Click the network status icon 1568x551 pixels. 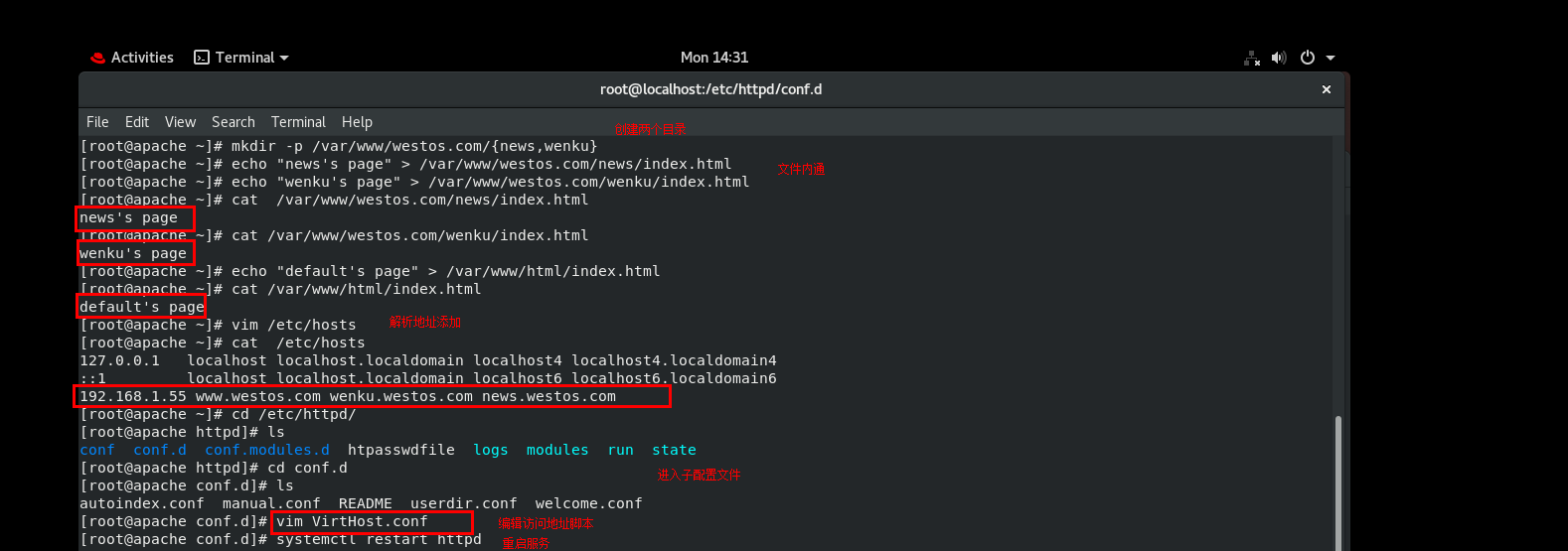[x=1252, y=58]
